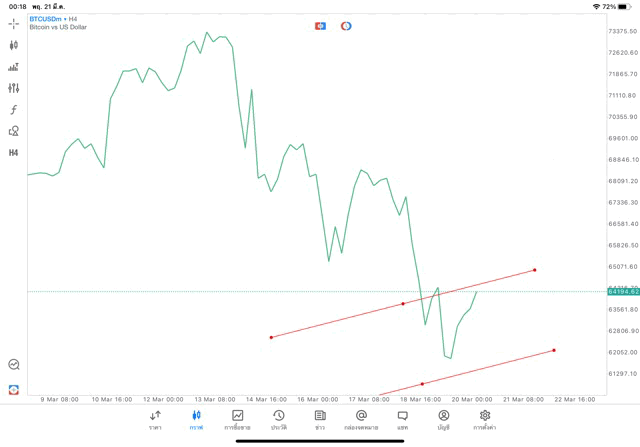Go to the ประวัติ (History) tab

coord(279,419)
